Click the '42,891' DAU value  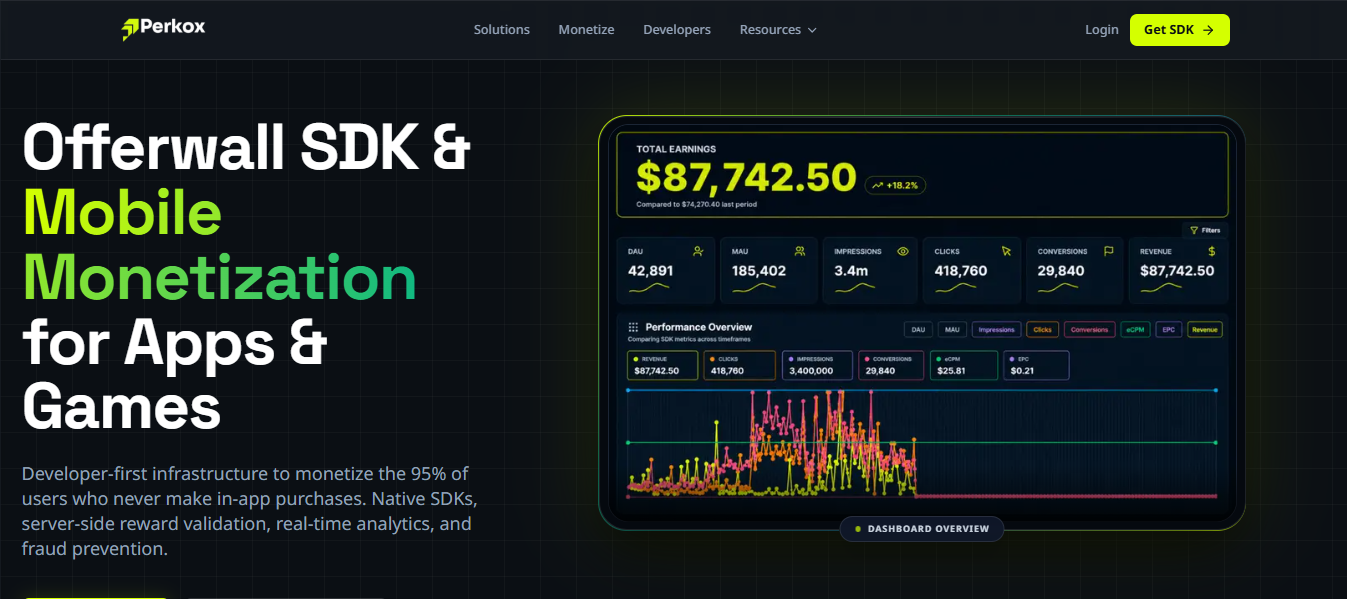pos(651,271)
